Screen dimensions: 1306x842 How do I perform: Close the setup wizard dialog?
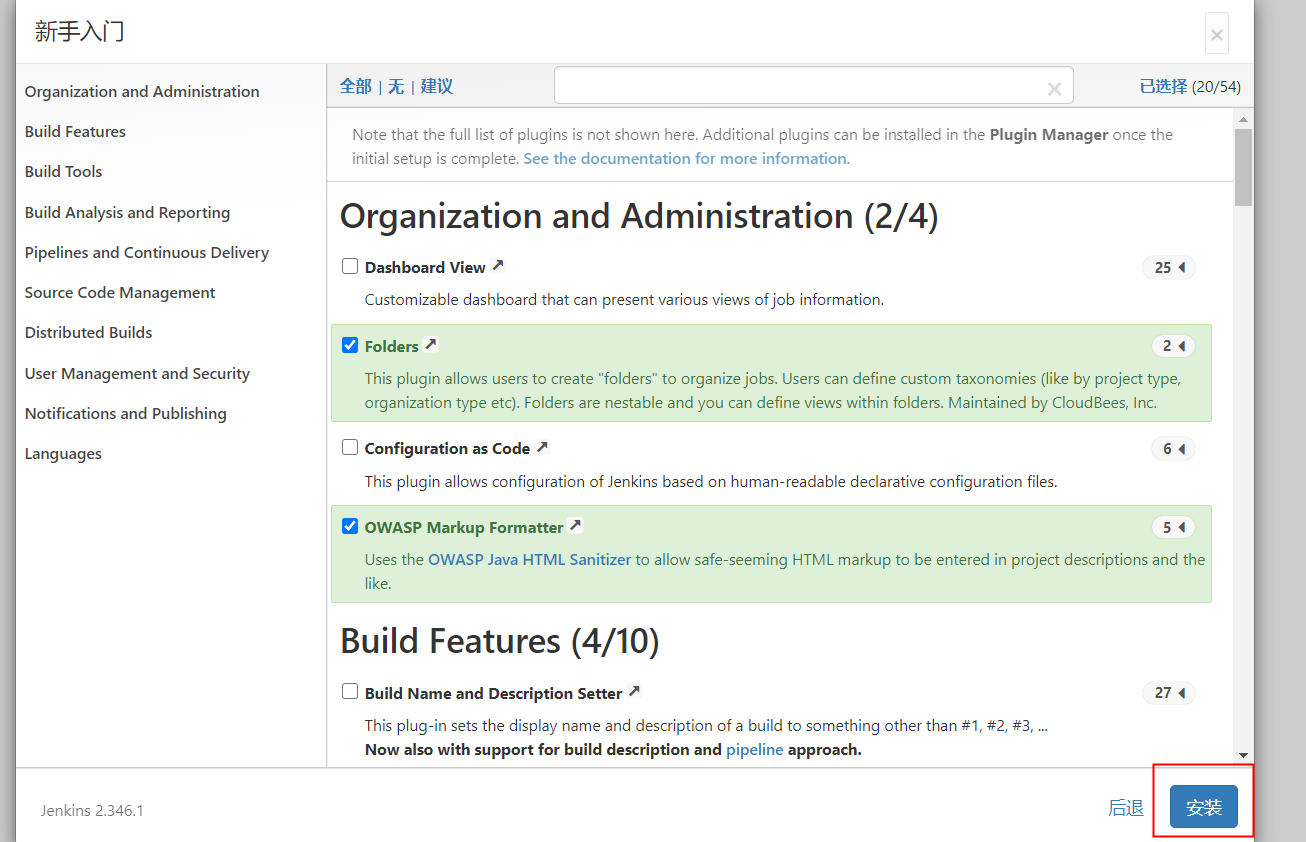pyautogui.click(x=1216, y=35)
